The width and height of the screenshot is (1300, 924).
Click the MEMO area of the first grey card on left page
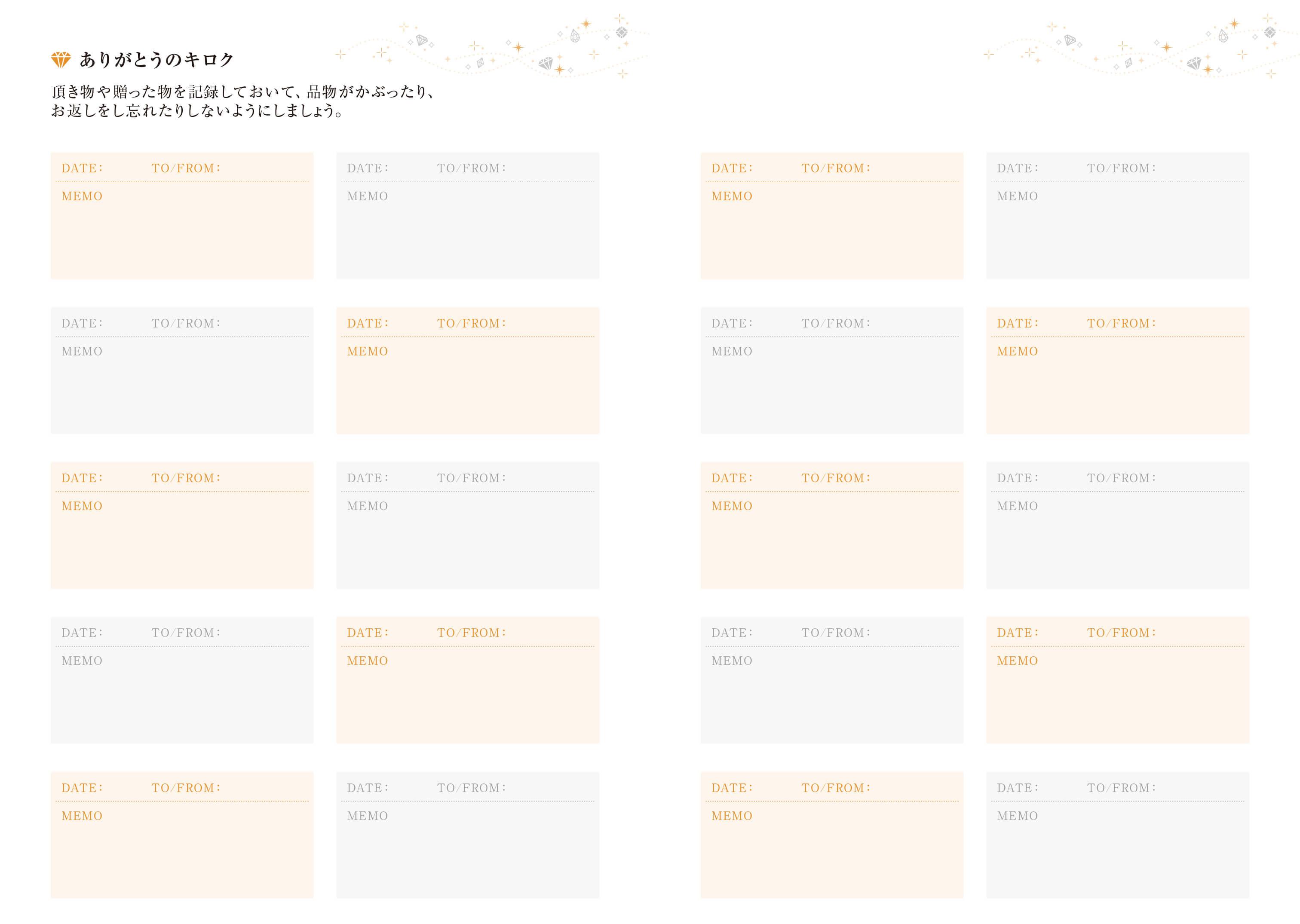click(467, 230)
